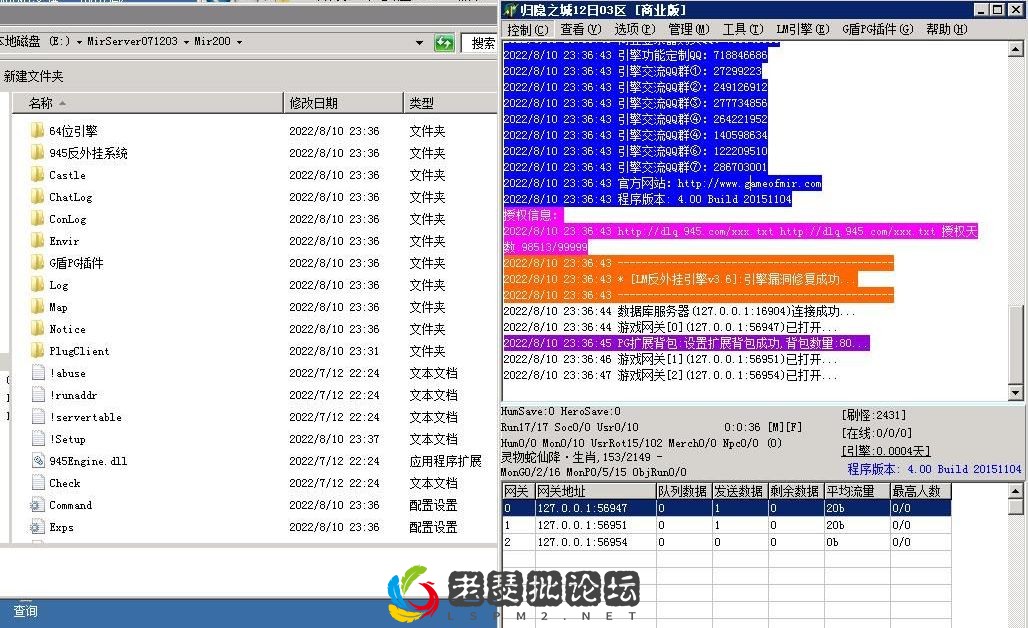
Task: Select the ChatLog folder icon
Action: point(37,197)
